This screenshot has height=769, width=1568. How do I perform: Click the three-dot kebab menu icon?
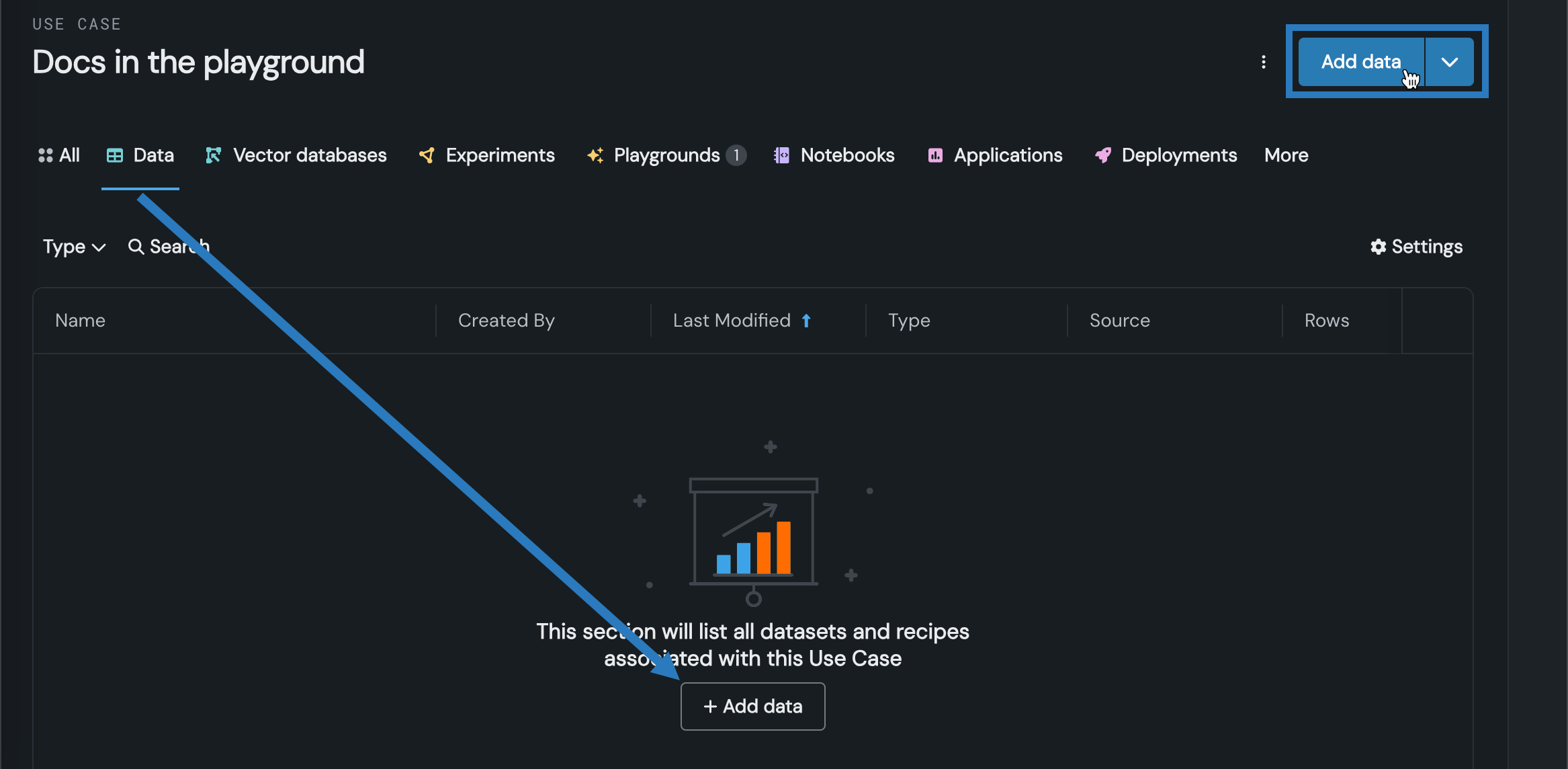[1264, 62]
